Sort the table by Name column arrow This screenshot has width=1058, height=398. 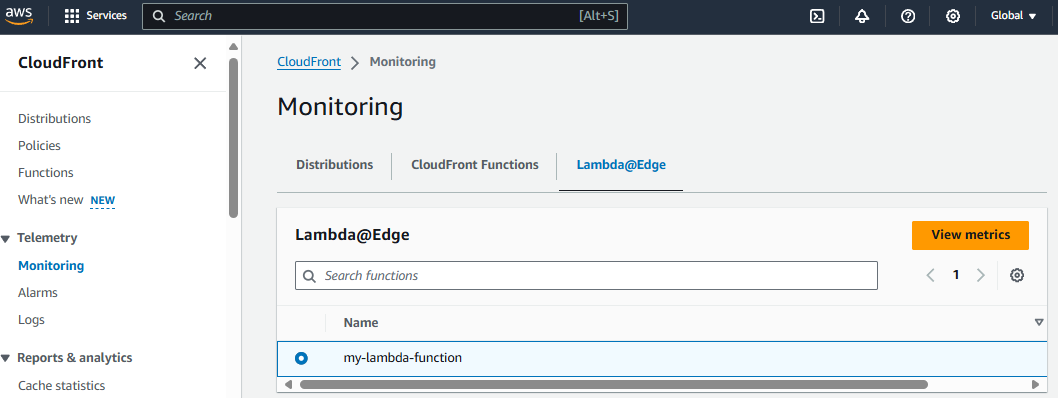[x=1038, y=322]
